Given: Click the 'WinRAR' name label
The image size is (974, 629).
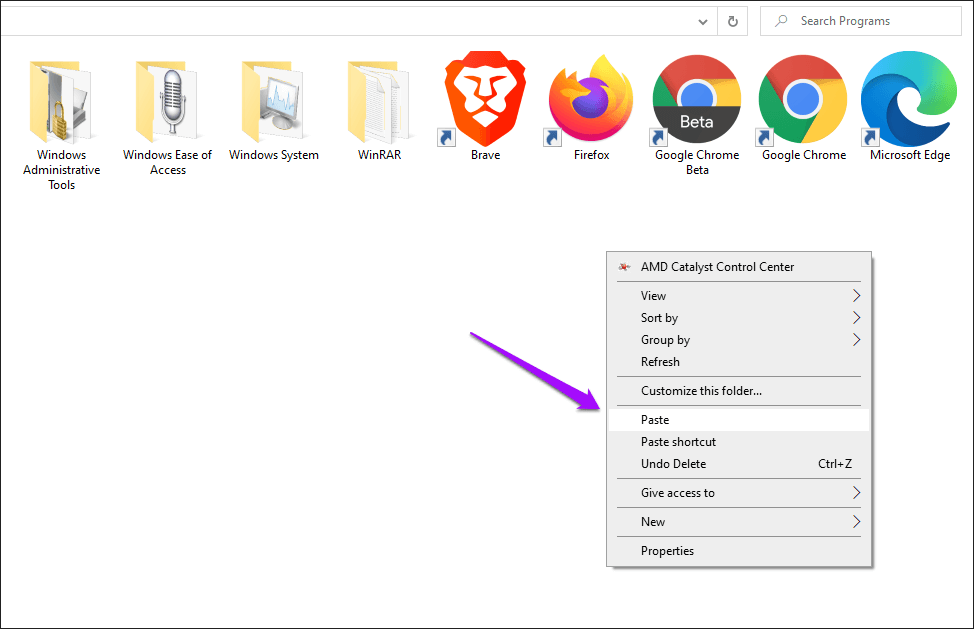Looking at the screenshot, I should coord(379,155).
